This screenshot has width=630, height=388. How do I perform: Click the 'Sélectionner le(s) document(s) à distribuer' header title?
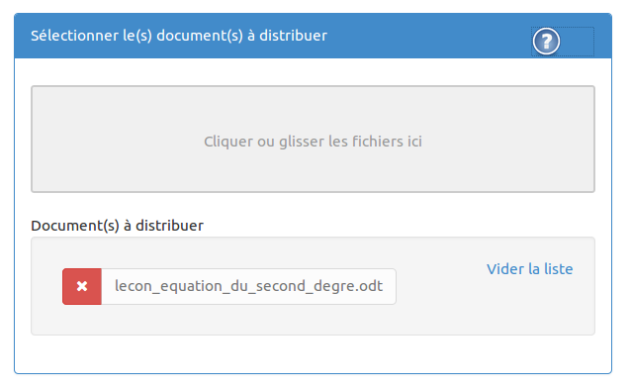click(179, 36)
